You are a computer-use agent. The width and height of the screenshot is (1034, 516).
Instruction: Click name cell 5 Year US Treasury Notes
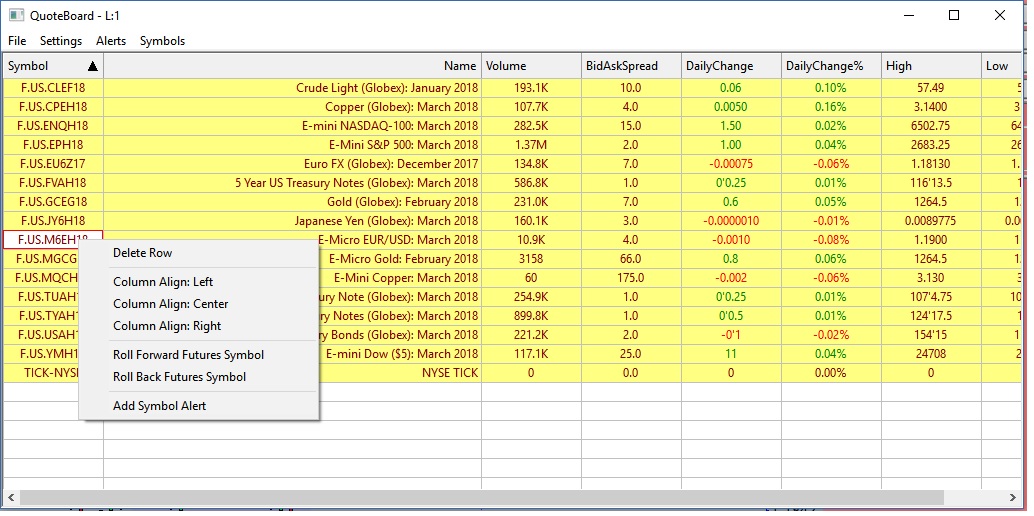pos(293,183)
